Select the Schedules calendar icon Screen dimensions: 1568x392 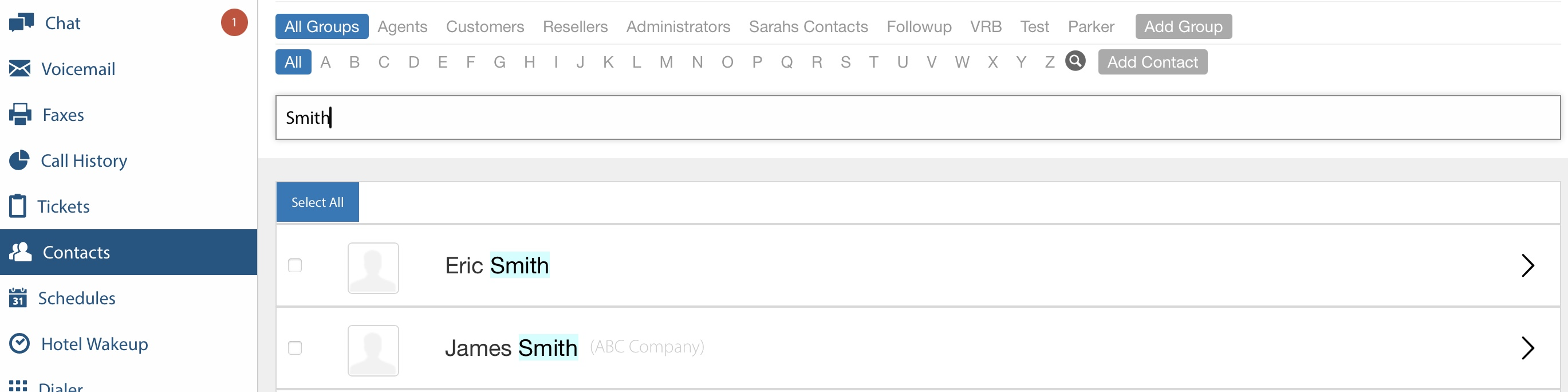[18, 297]
